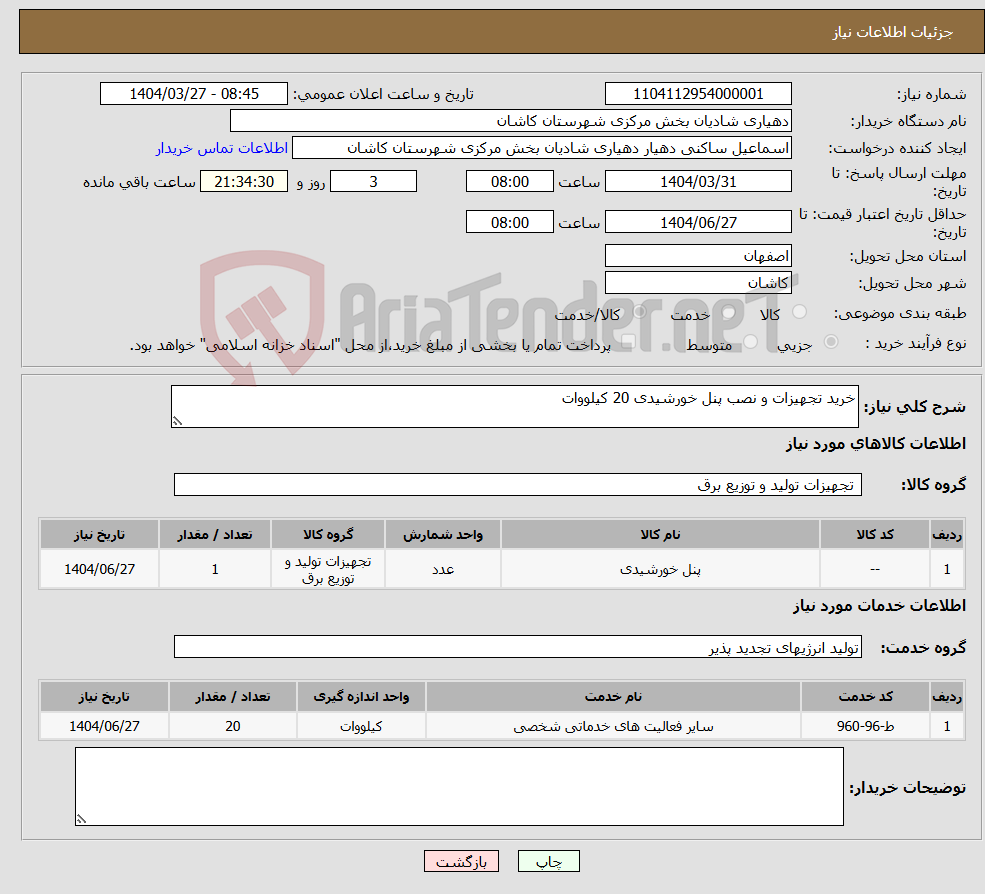This screenshot has width=985, height=894.
Task: Select the کالا radio option
Action: 798,313
